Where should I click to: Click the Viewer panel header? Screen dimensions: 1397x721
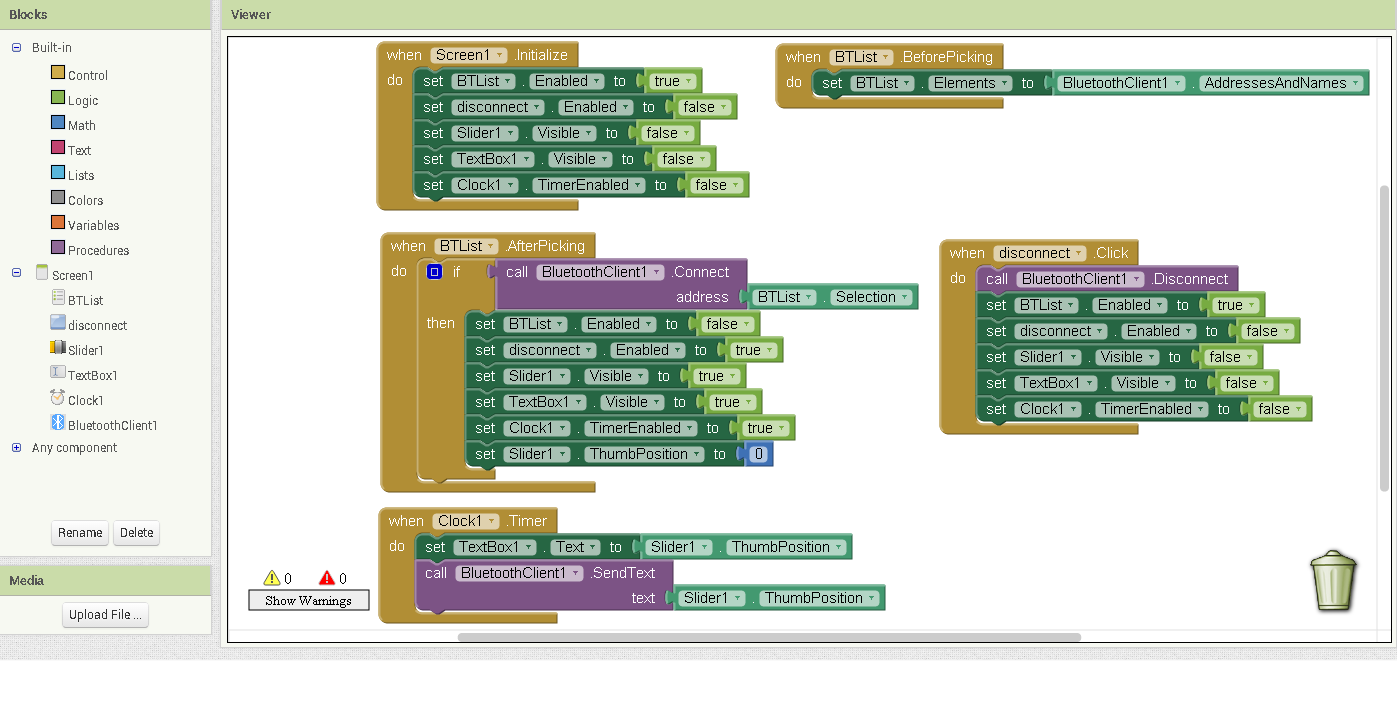click(x=808, y=15)
